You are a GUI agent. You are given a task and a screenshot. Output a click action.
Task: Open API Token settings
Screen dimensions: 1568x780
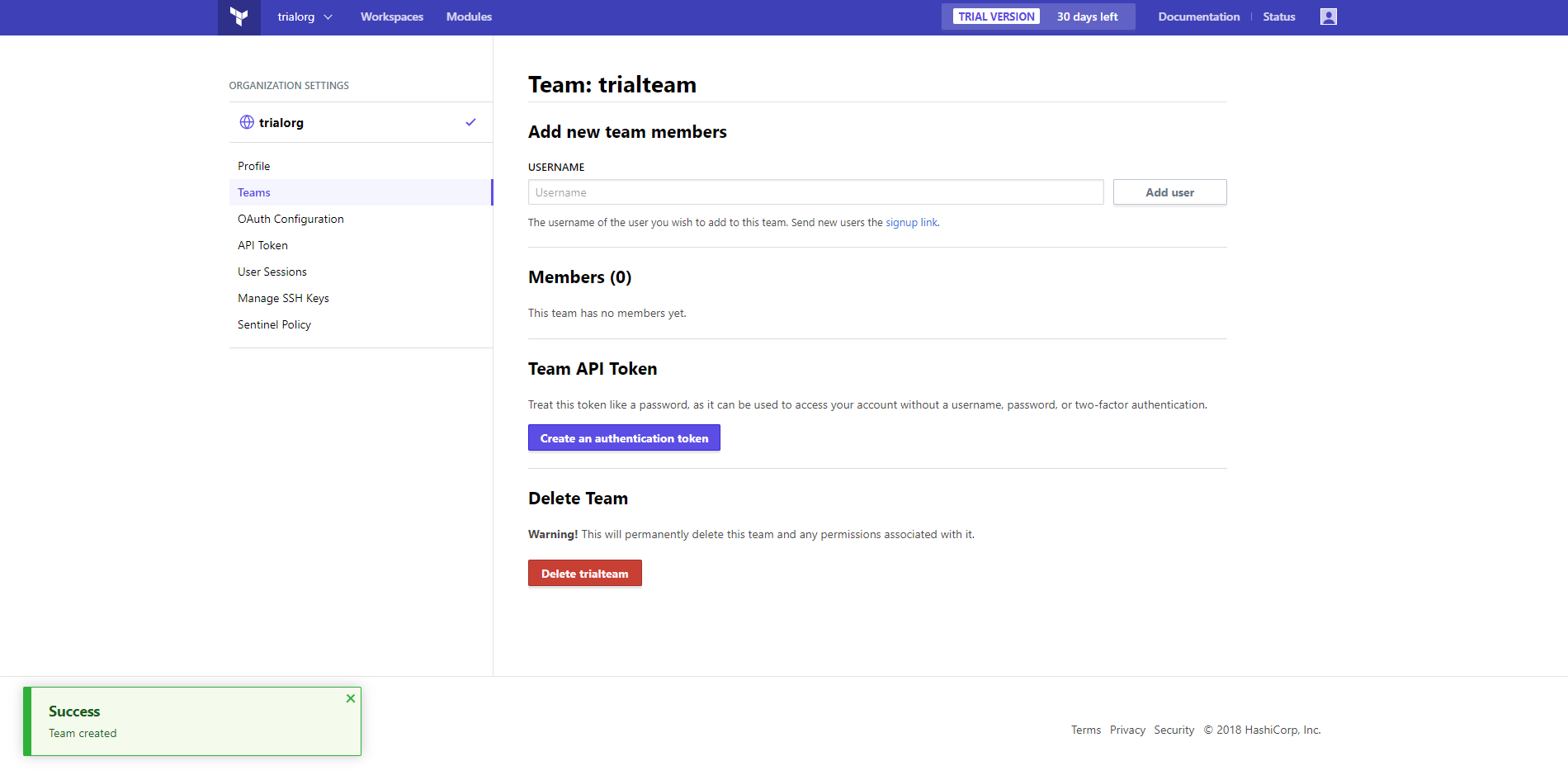(361, 245)
